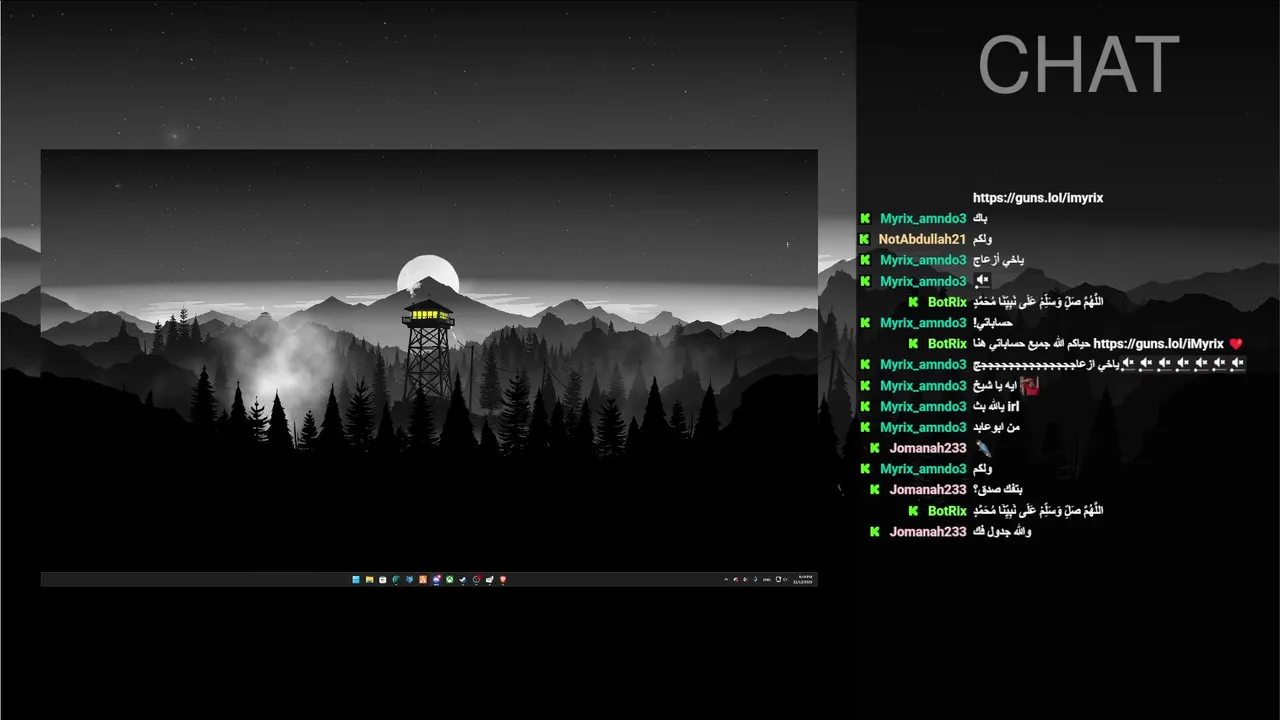1280x720 pixels.
Task: Click the emote in Jomanah233's emote-only message
Action: [982, 448]
